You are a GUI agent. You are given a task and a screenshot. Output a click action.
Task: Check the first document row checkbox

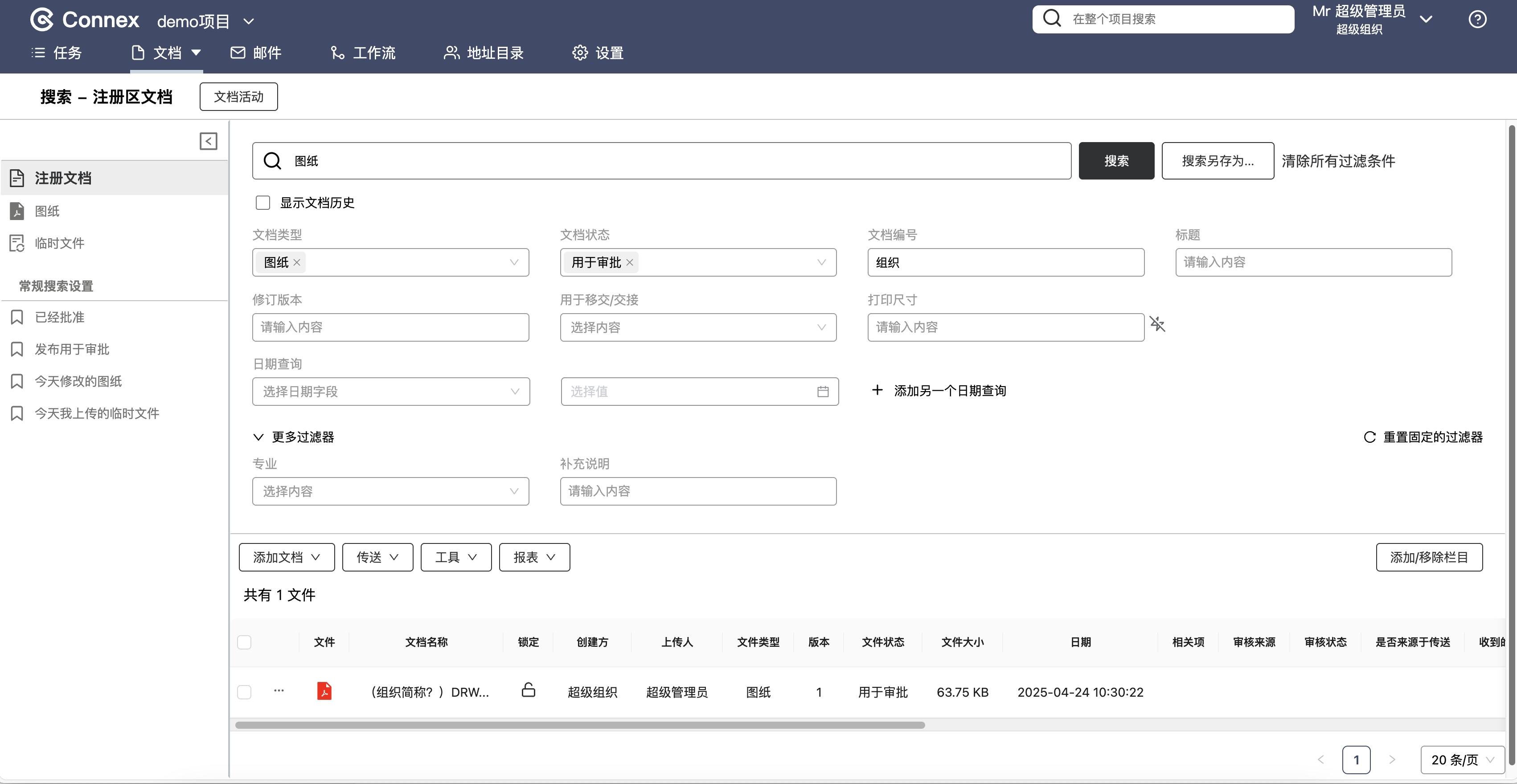point(244,692)
